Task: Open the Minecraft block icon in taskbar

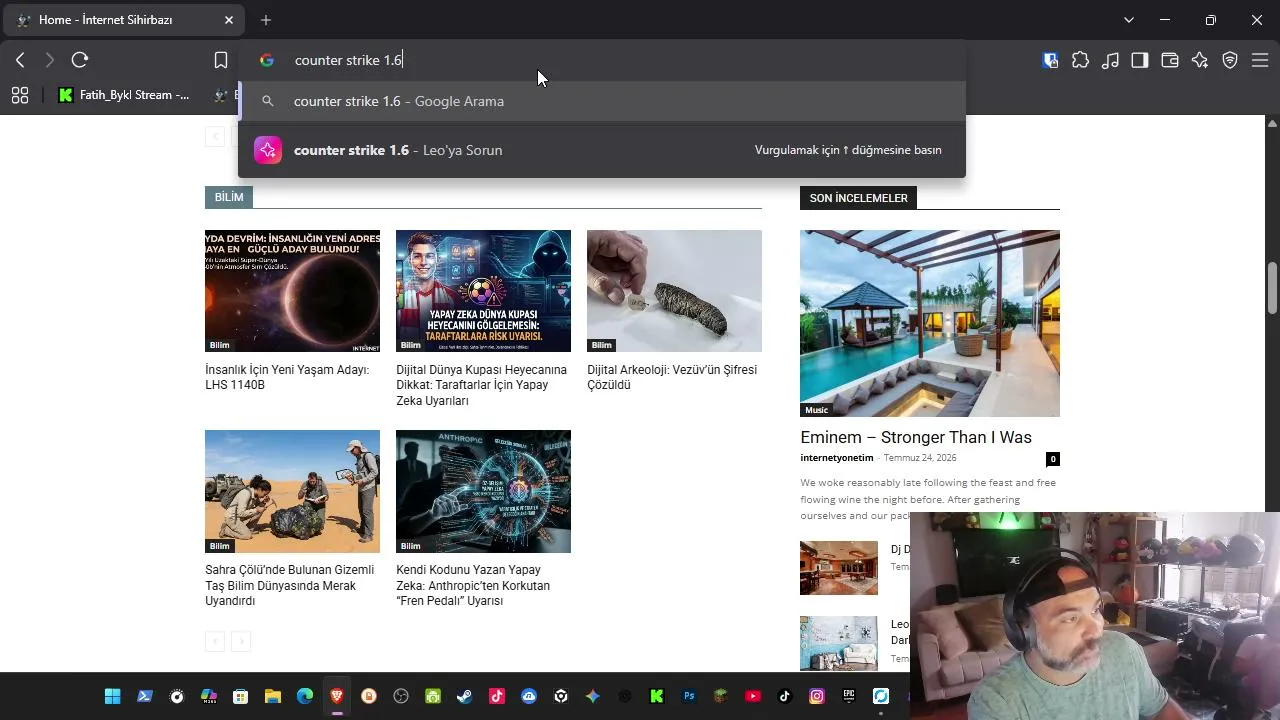Action: point(721,696)
